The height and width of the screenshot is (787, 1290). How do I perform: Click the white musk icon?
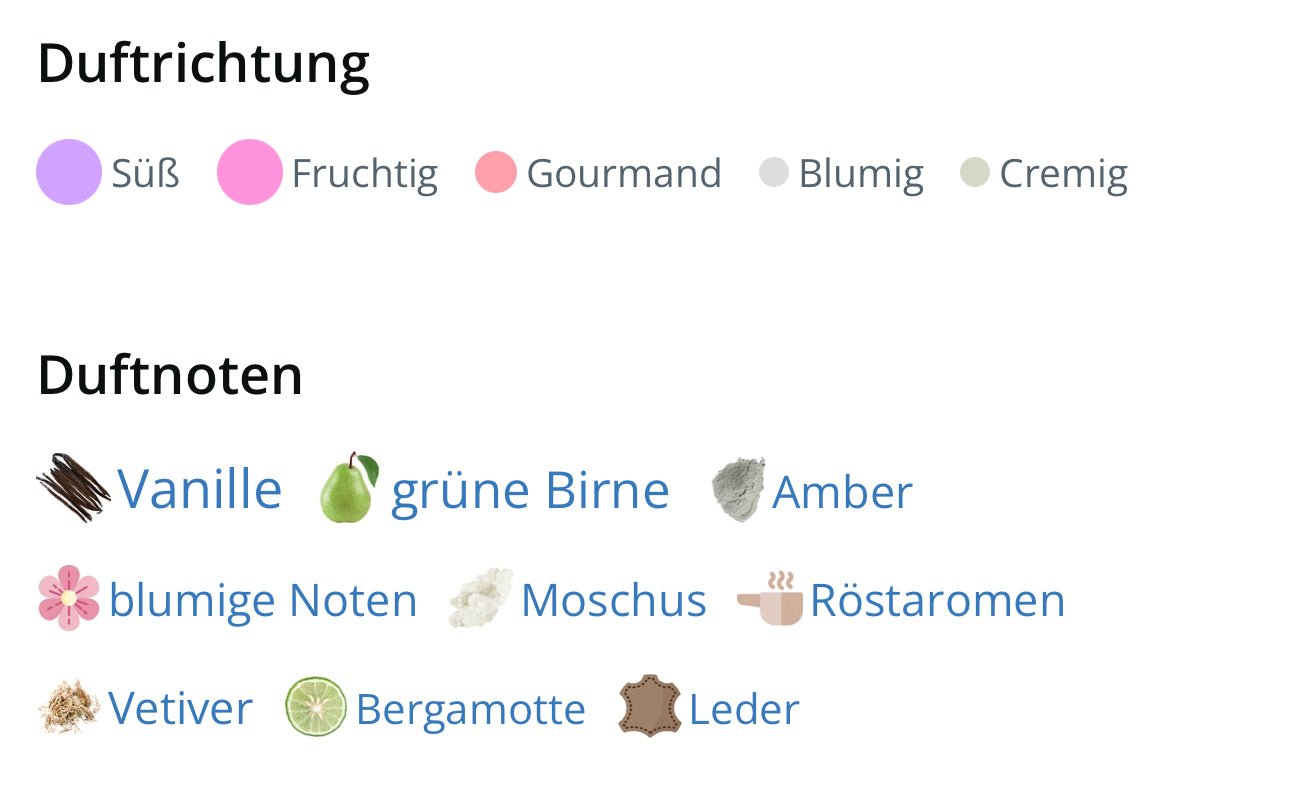[x=481, y=598]
